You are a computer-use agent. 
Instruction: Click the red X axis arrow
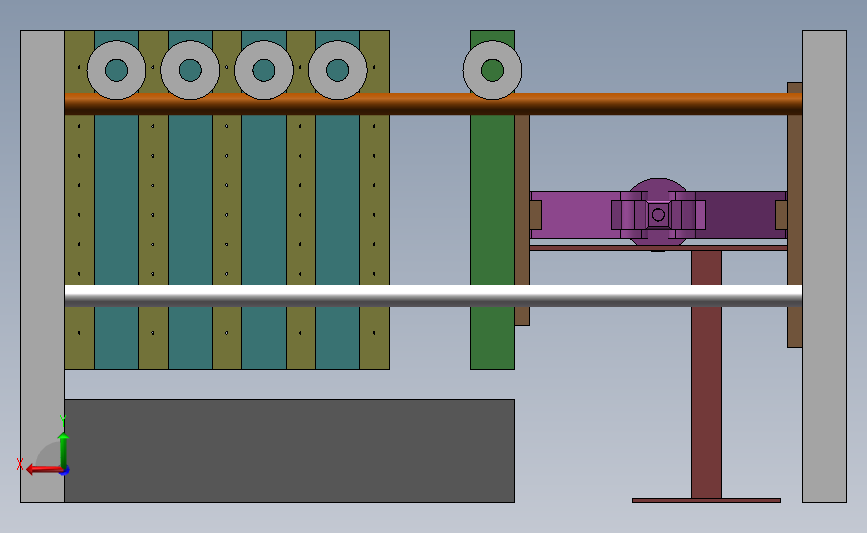(44, 469)
